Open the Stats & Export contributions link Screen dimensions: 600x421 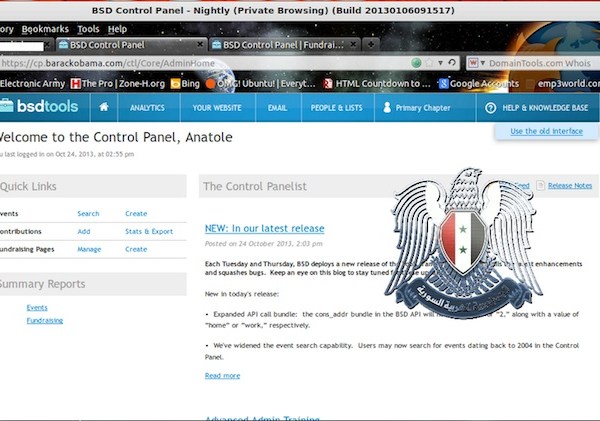148,231
